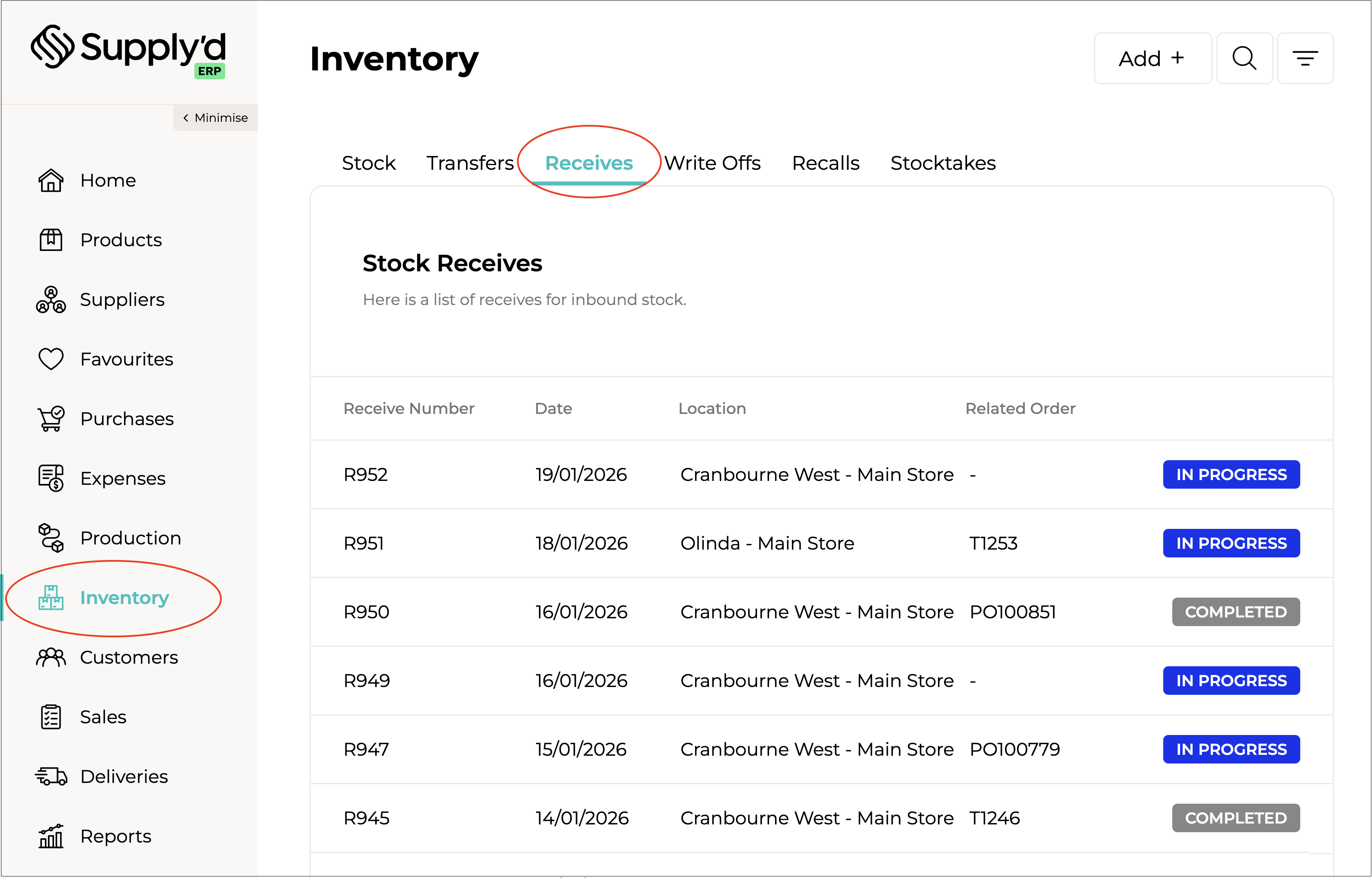Switch to the Stocktakes tab

[943, 163]
